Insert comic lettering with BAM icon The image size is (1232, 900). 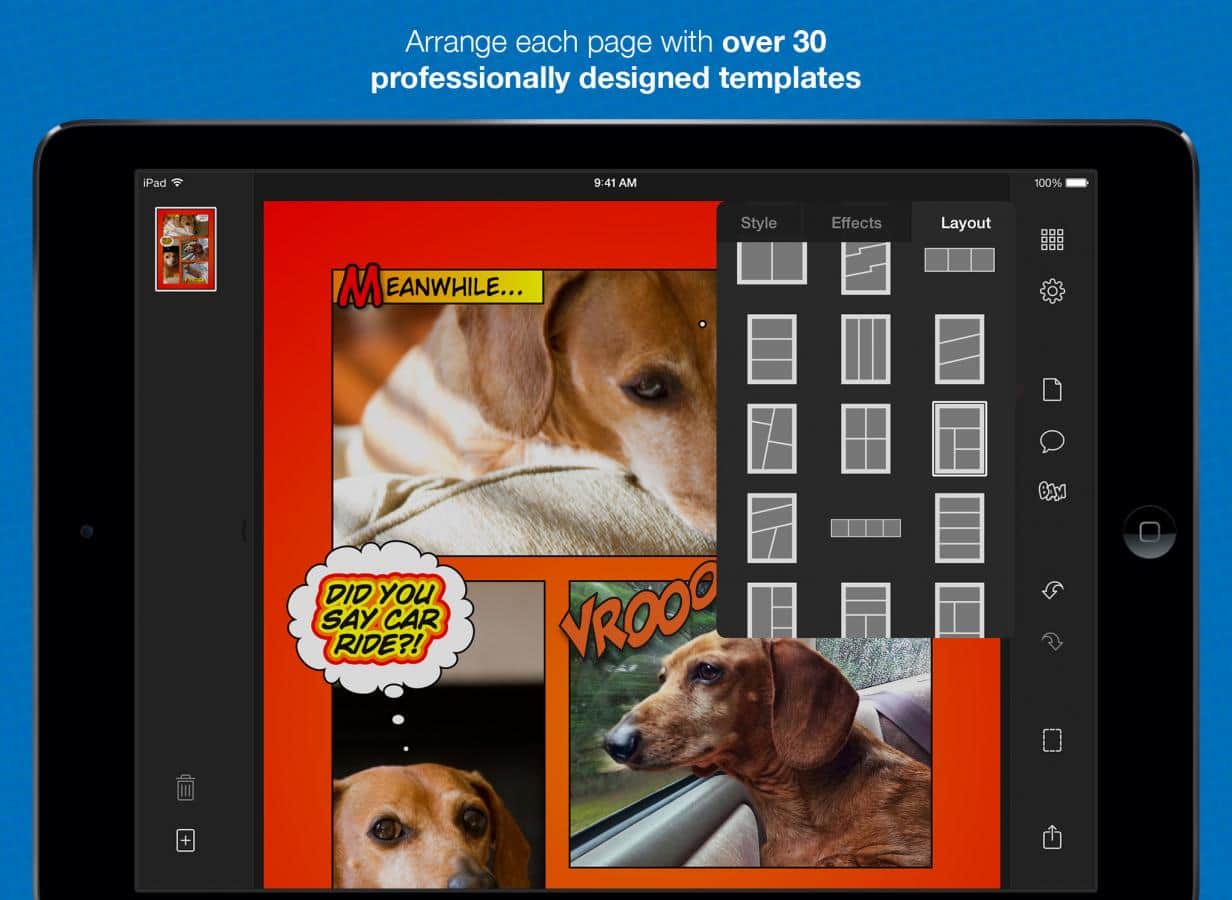click(x=1052, y=491)
